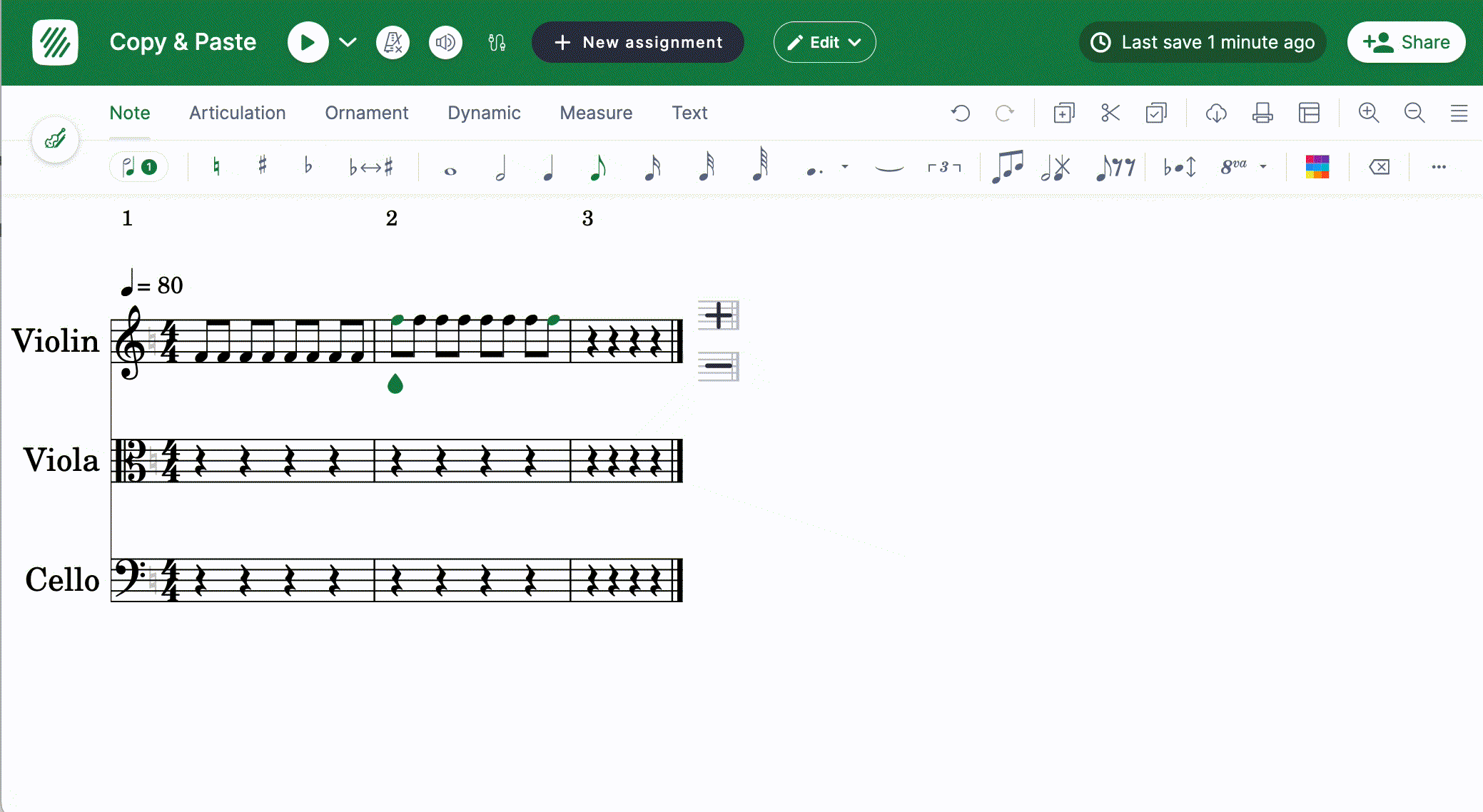Open the layout settings icon
The height and width of the screenshot is (812, 1483).
click(x=1309, y=113)
